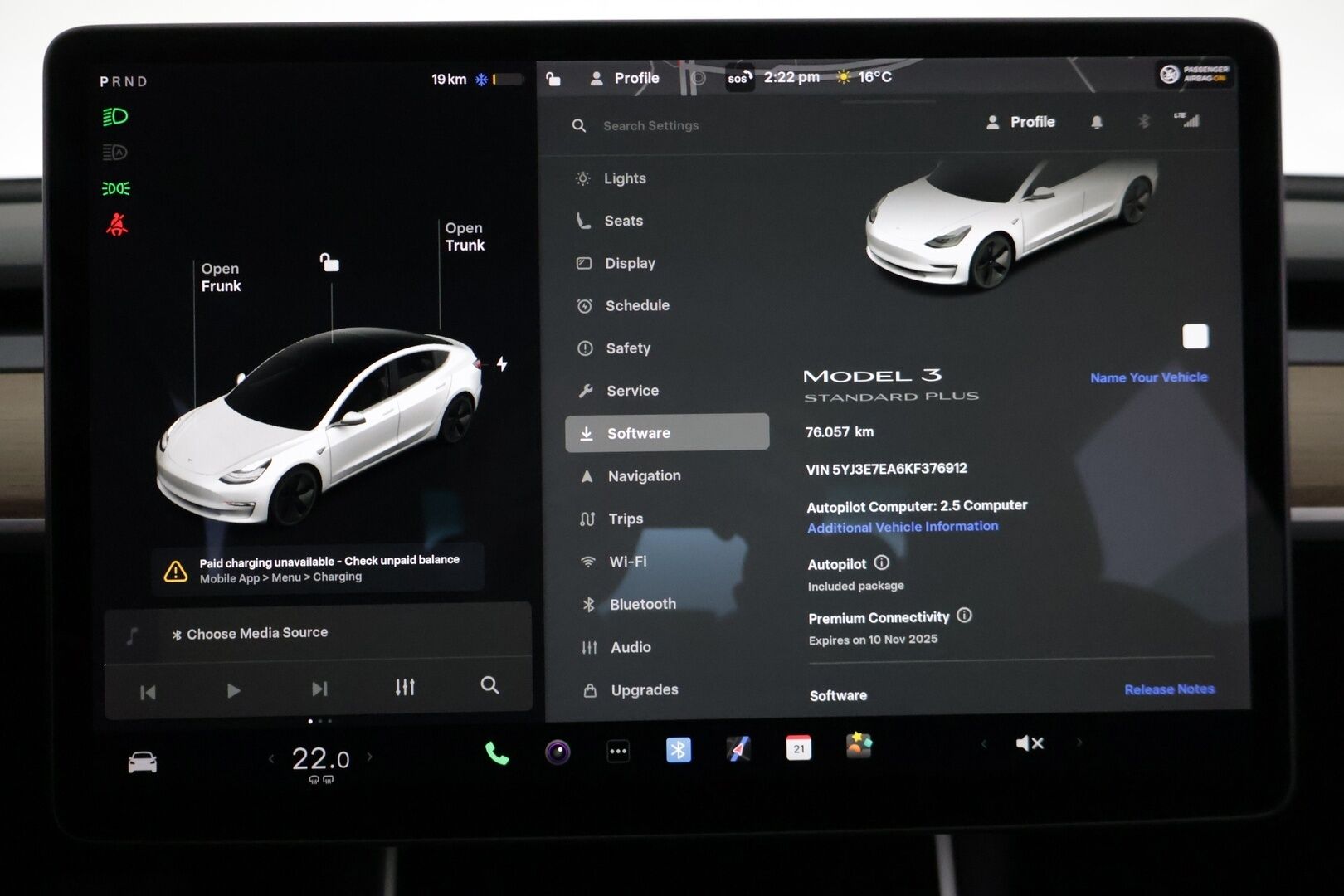This screenshot has width=1344, height=896.
Task: Increase cabin temperature with right arrow
Action: click(x=370, y=757)
